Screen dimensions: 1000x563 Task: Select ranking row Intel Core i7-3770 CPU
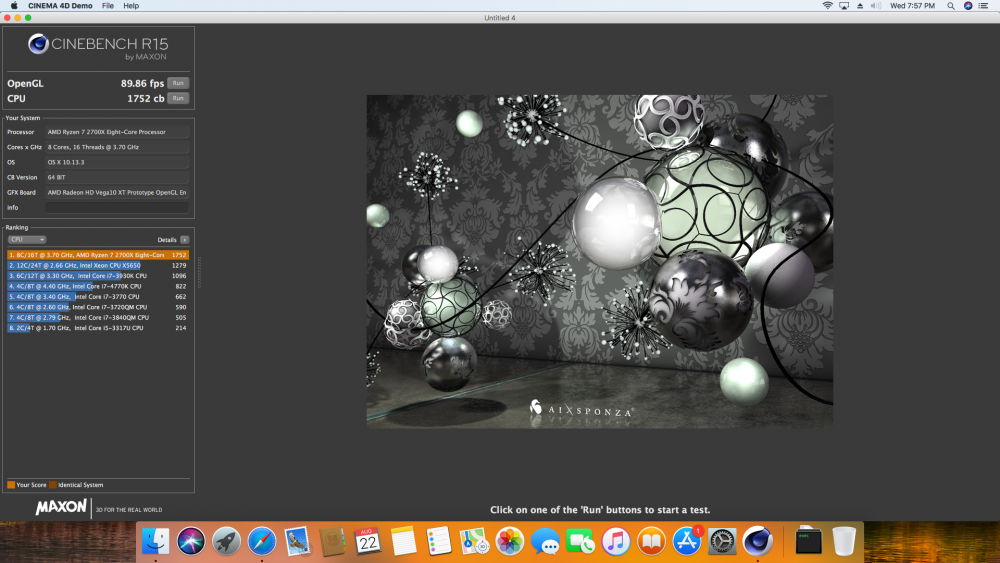pyautogui.click(x=98, y=296)
